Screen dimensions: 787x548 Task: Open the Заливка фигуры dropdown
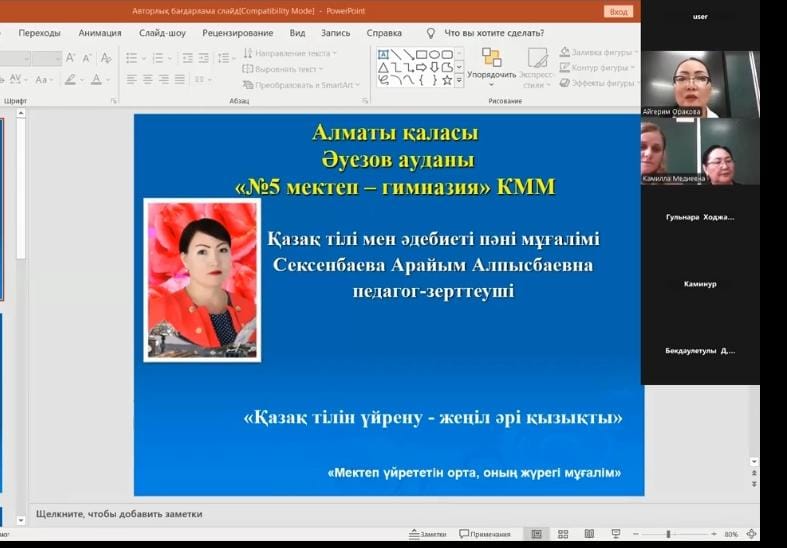(x=597, y=52)
